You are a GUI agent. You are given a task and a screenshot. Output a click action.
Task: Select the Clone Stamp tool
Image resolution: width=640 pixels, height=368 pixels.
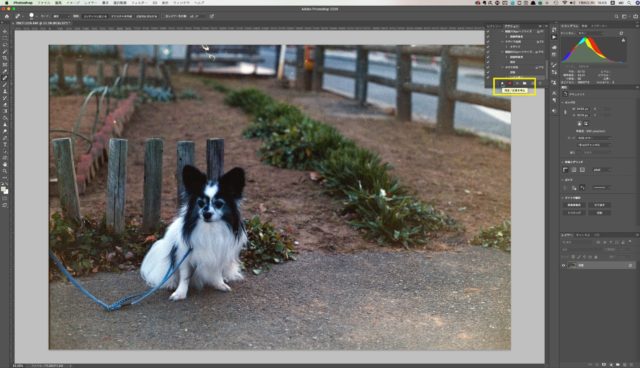[5, 91]
